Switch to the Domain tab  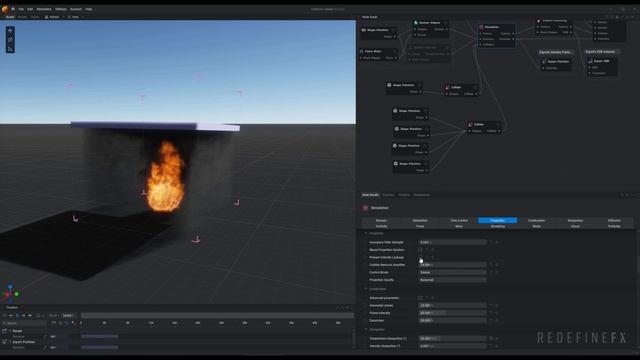381,220
